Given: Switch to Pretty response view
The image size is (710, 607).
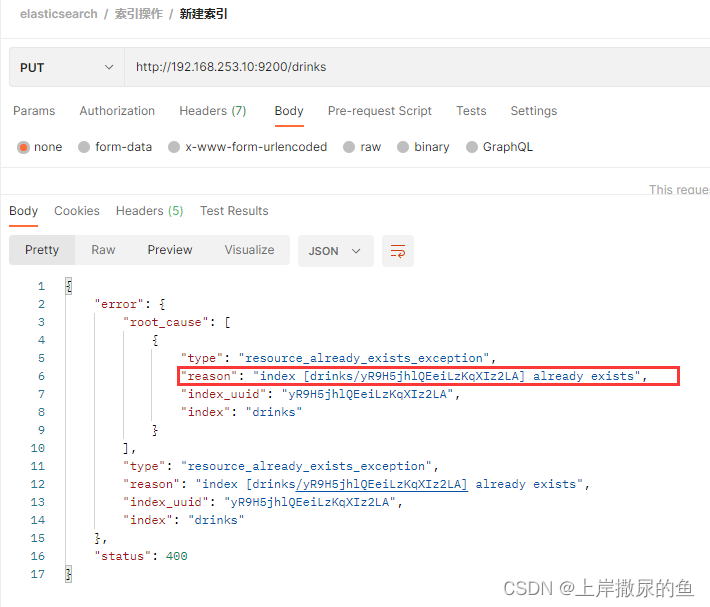Looking at the screenshot, I should coord(42,250).
